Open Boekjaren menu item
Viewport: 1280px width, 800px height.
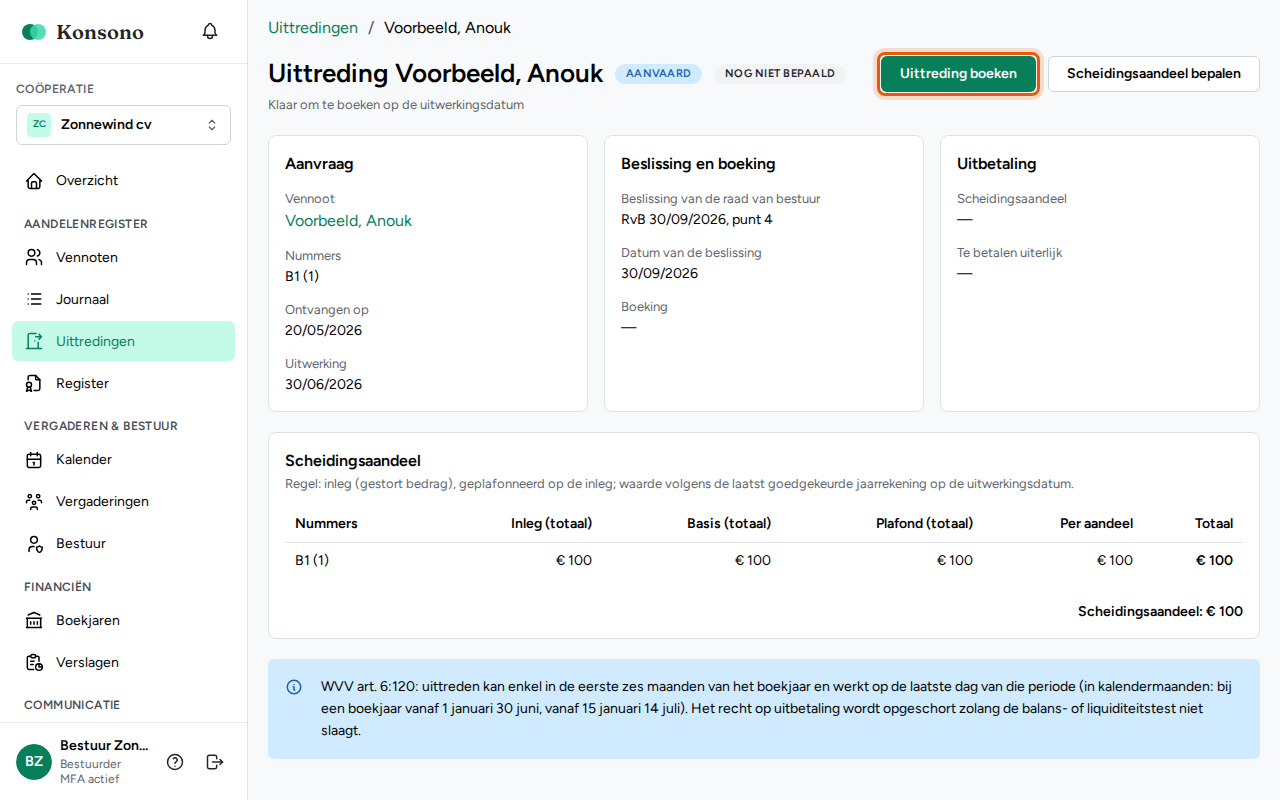coord(123,621)
